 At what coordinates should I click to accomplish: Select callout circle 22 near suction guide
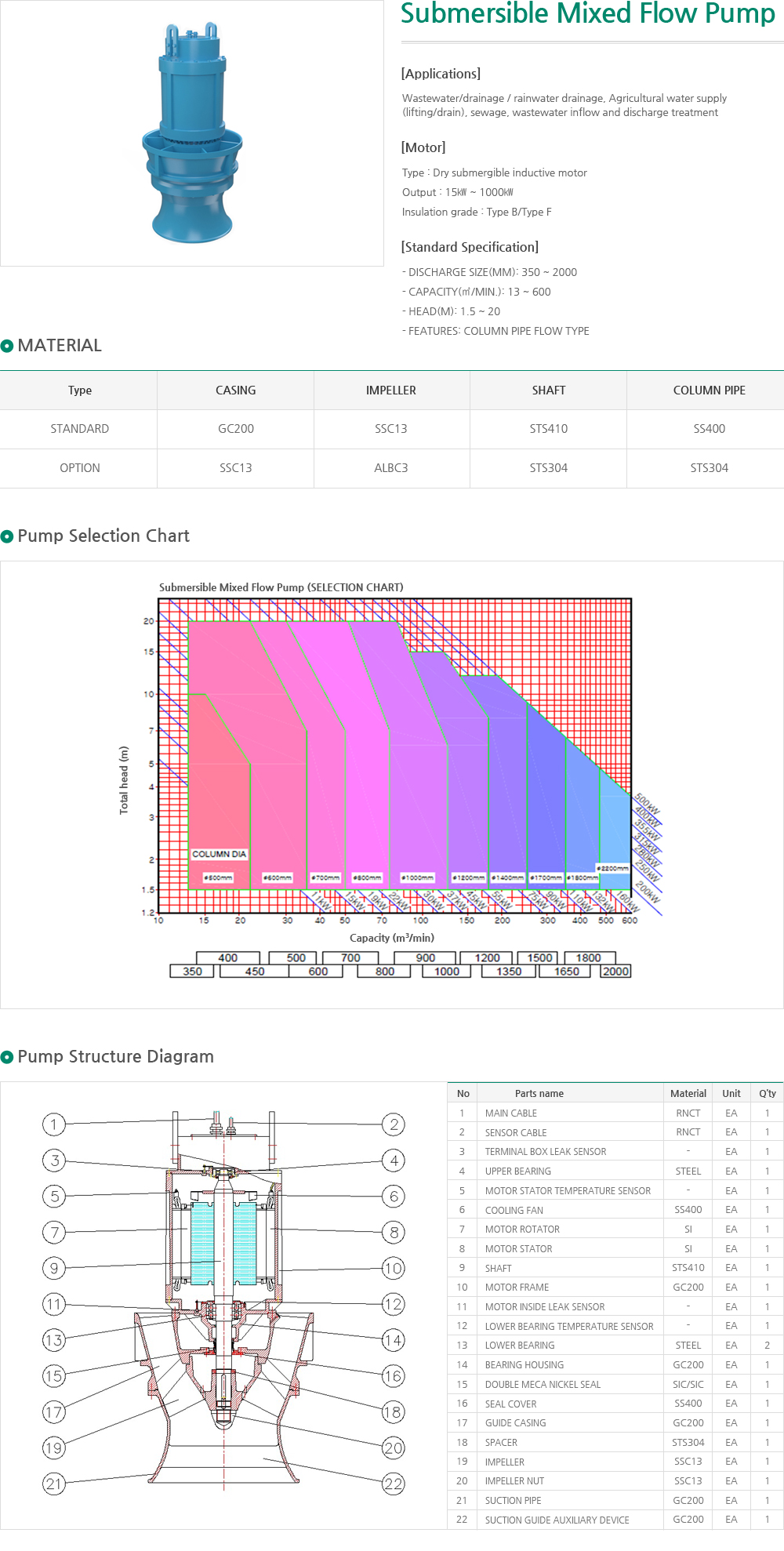point(394,1484)
